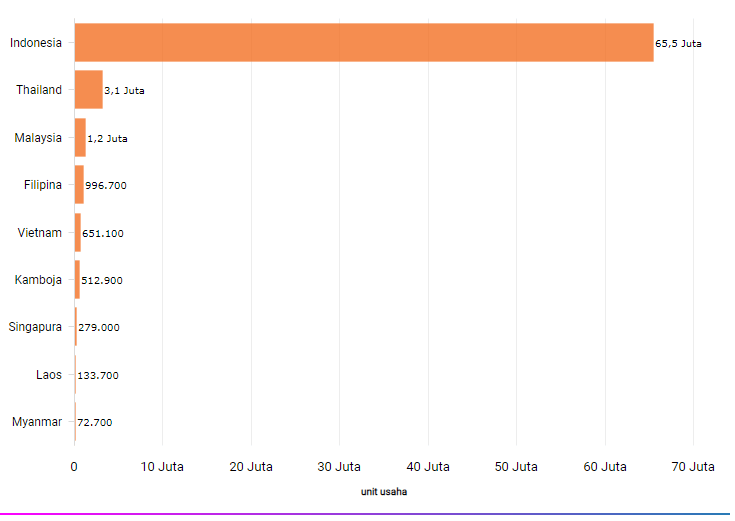Viewport: 735px width, 521px height.
Task: Click the 279.000 data label
Action: pos(99,328)
